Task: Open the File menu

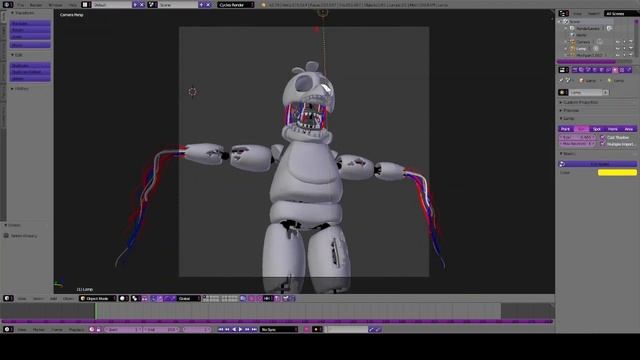Action: click(x=20, y=5)
